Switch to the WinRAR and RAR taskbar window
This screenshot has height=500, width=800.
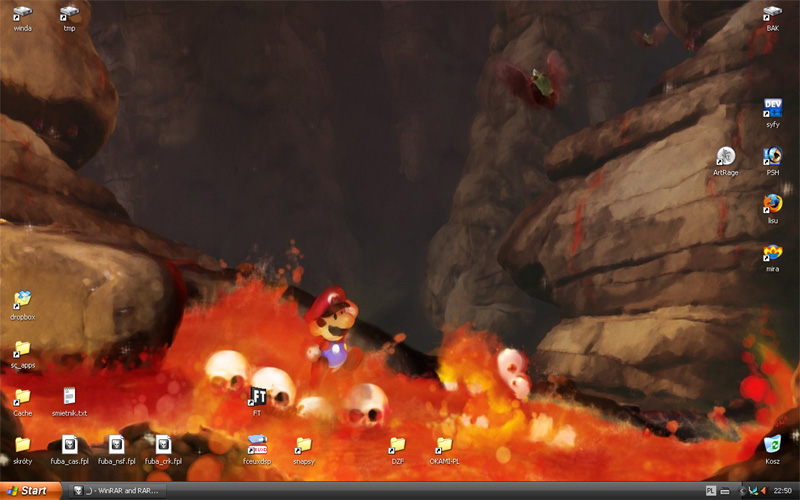117,491
